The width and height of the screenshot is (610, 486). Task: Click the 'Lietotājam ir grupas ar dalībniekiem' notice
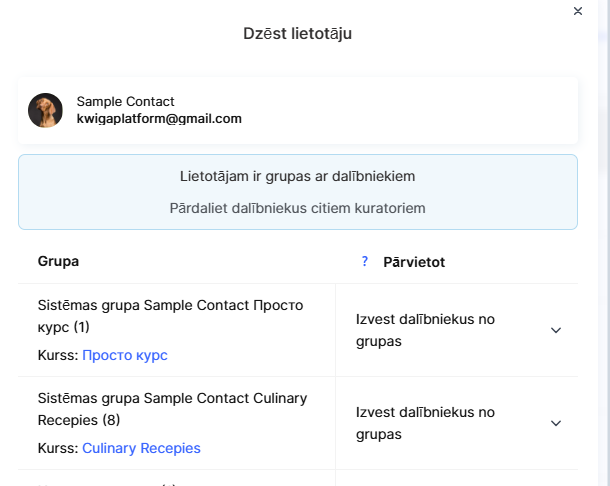coord(297,176)
